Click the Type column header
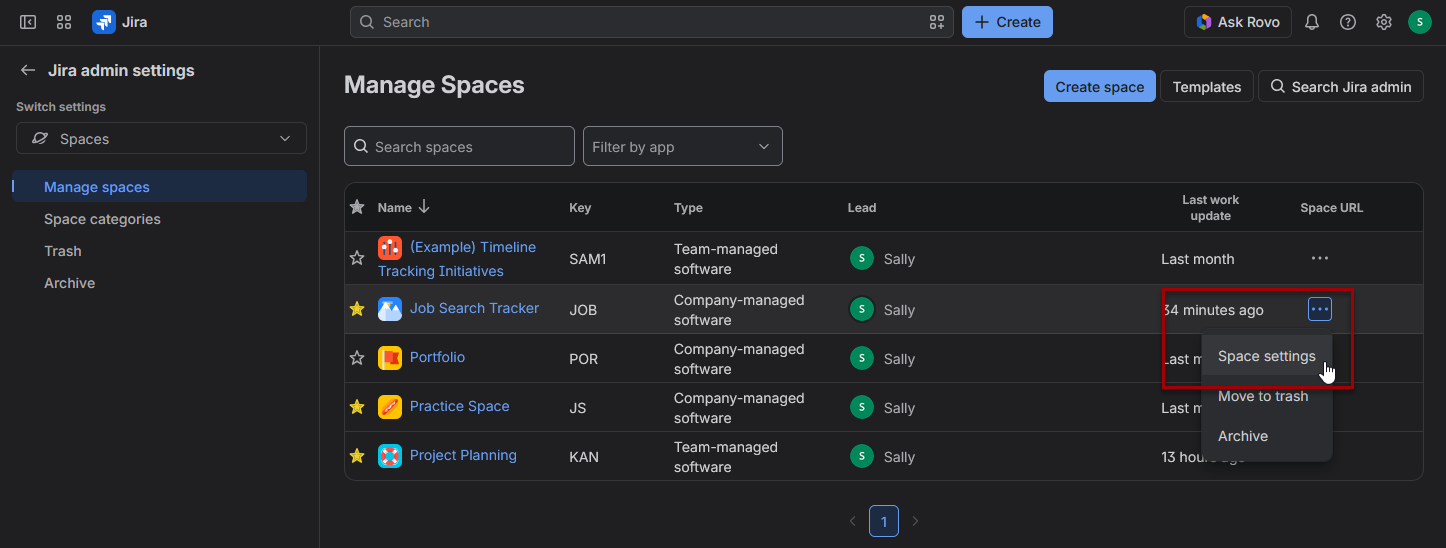This screenshot has height=548, width=1446. coord(688,208)
